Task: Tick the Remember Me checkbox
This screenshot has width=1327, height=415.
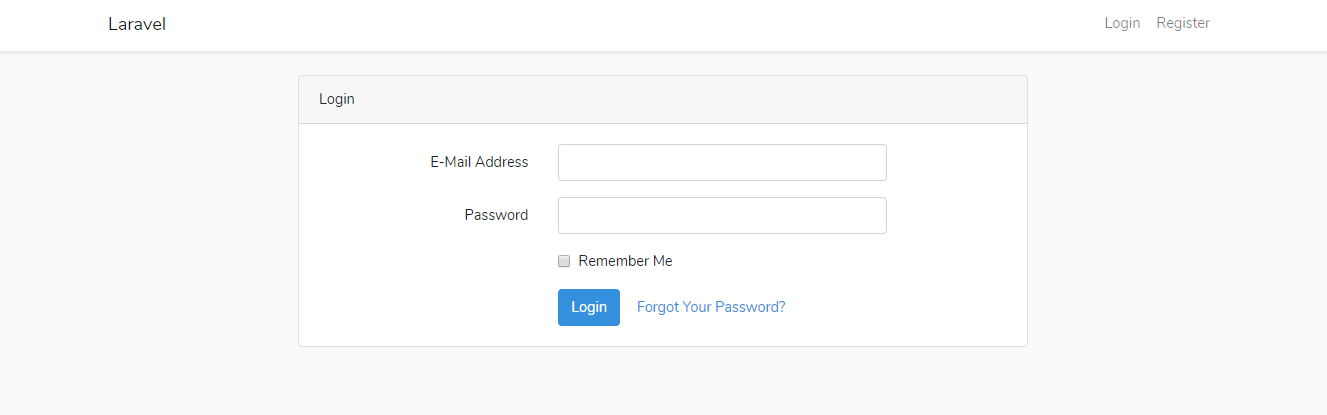Action: pyautogui.click(x=564, y=261)
